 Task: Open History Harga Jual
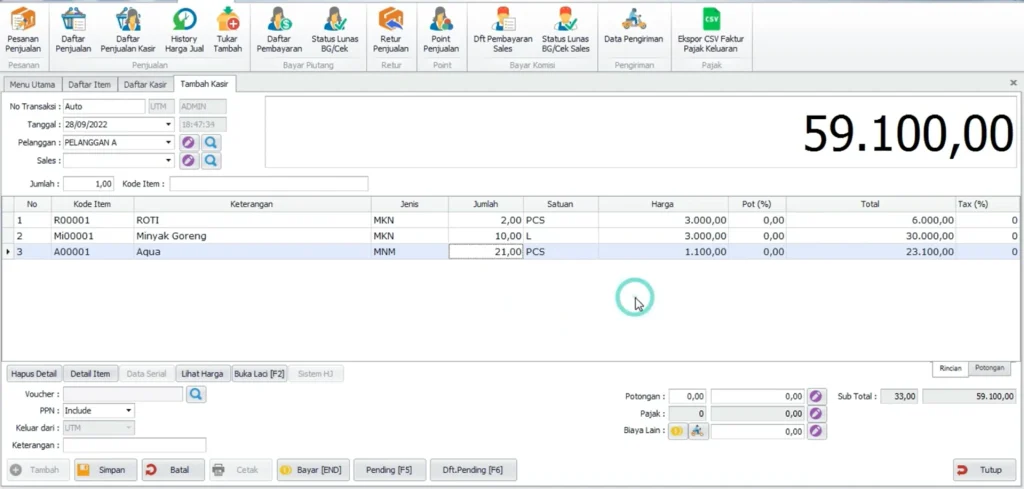point(183,30)
